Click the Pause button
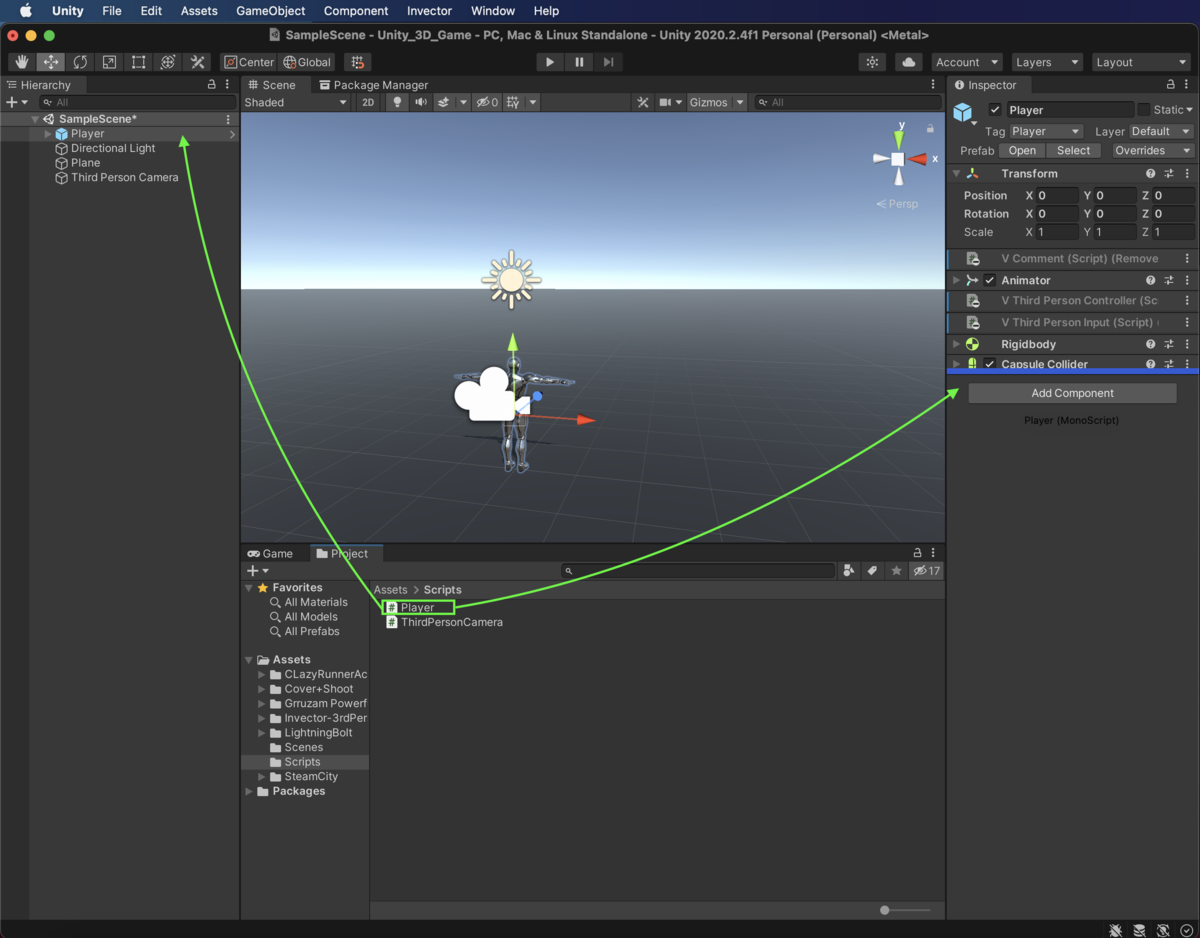 coord(579,62)
